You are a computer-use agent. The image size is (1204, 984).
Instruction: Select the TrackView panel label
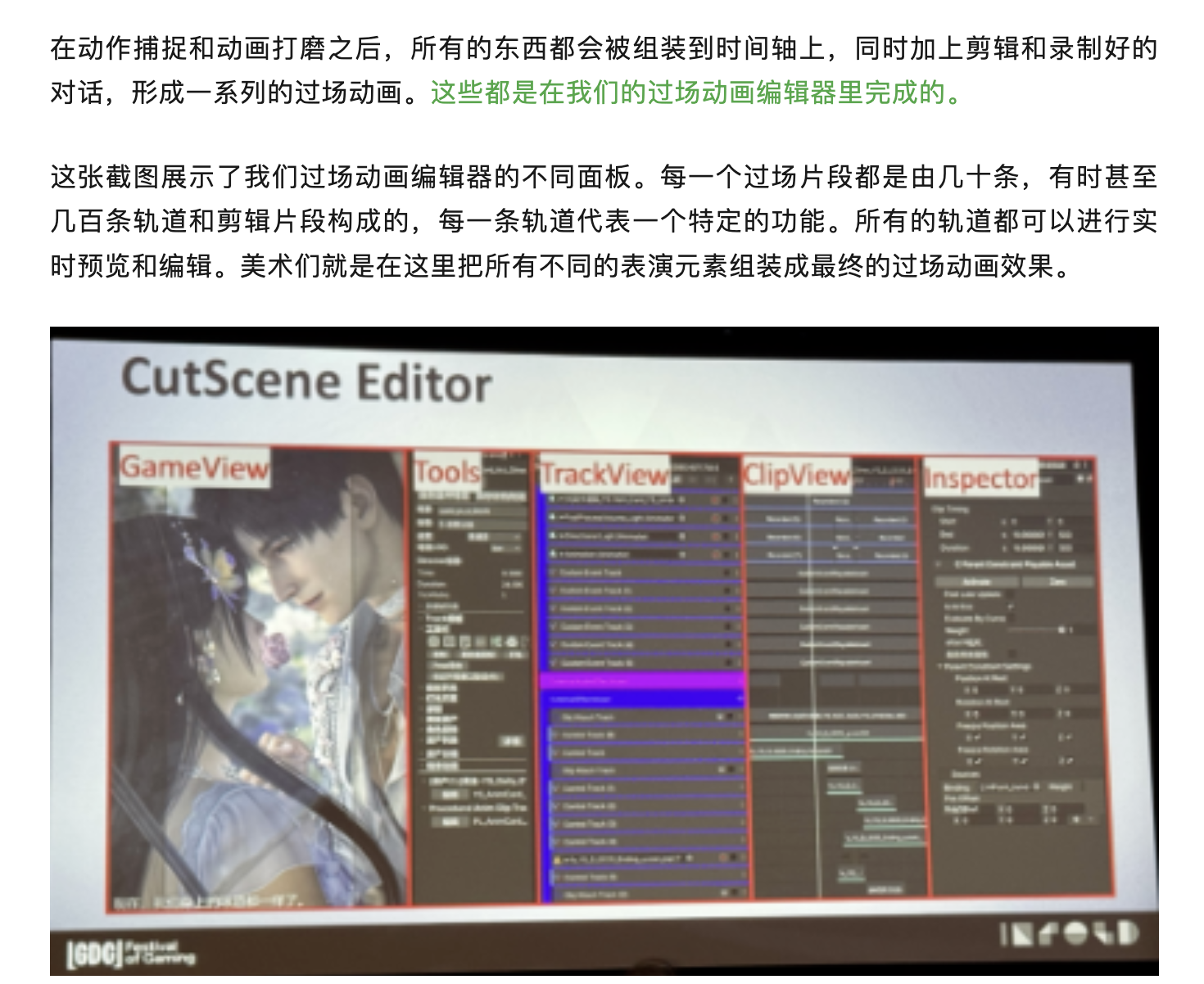click(604, 474)
